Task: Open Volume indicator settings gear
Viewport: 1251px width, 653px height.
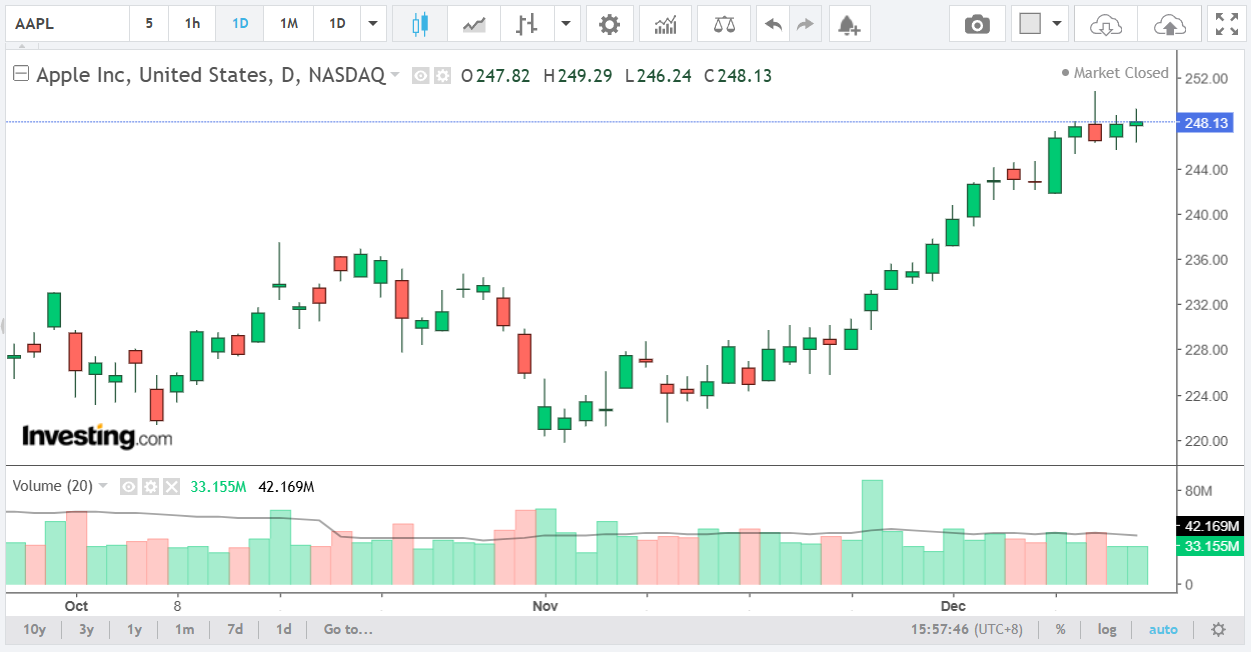Action: (x=150, y=487)
